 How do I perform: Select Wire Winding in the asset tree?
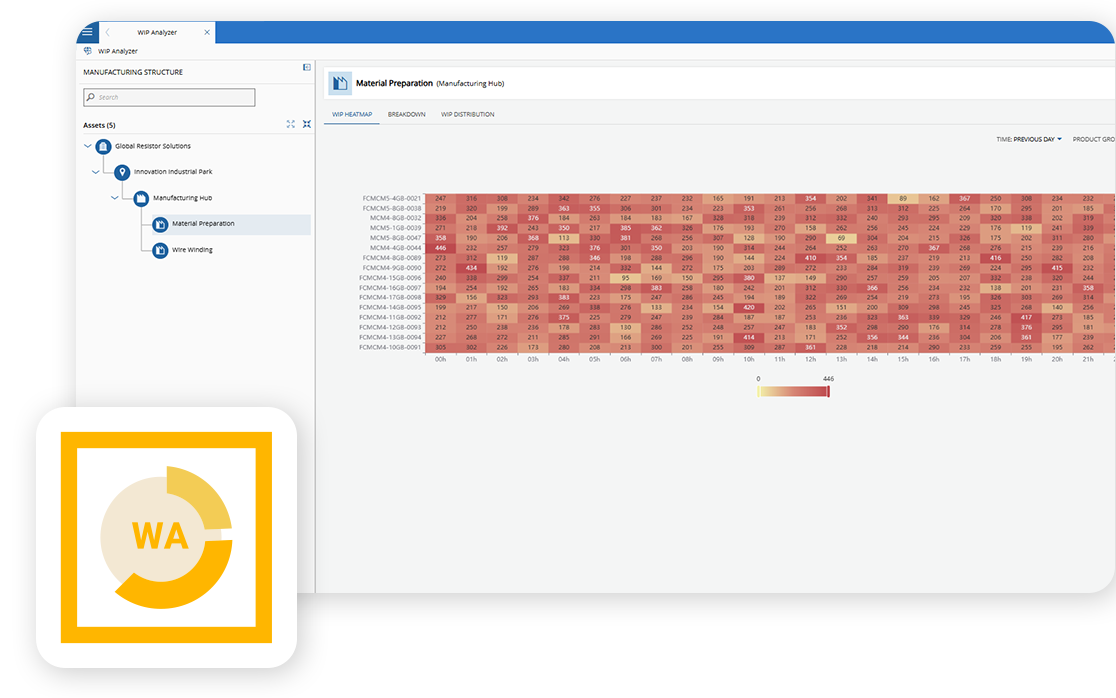pos(192,250)
